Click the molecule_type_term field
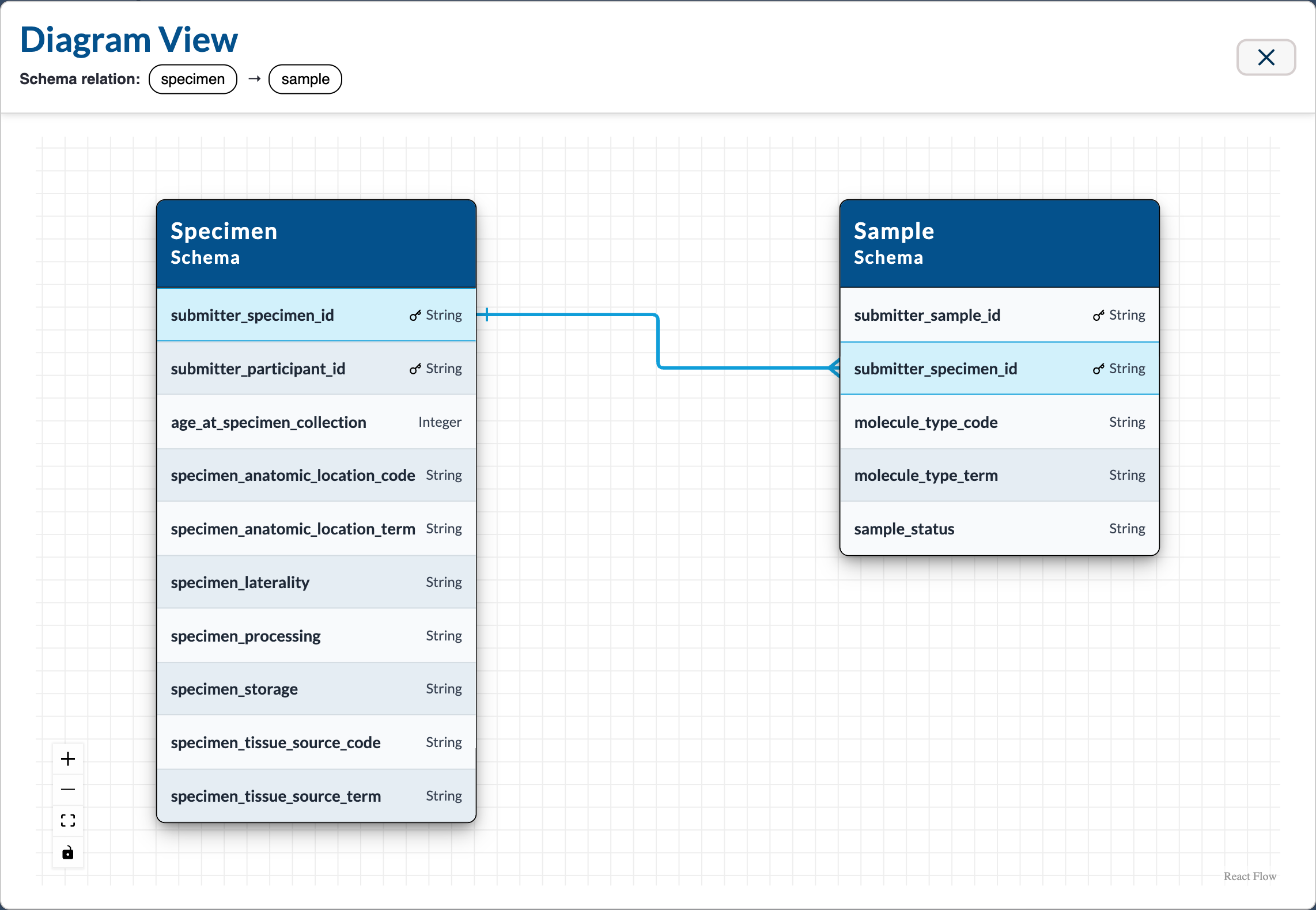The image size is (1316, 910). point(1000,475)
